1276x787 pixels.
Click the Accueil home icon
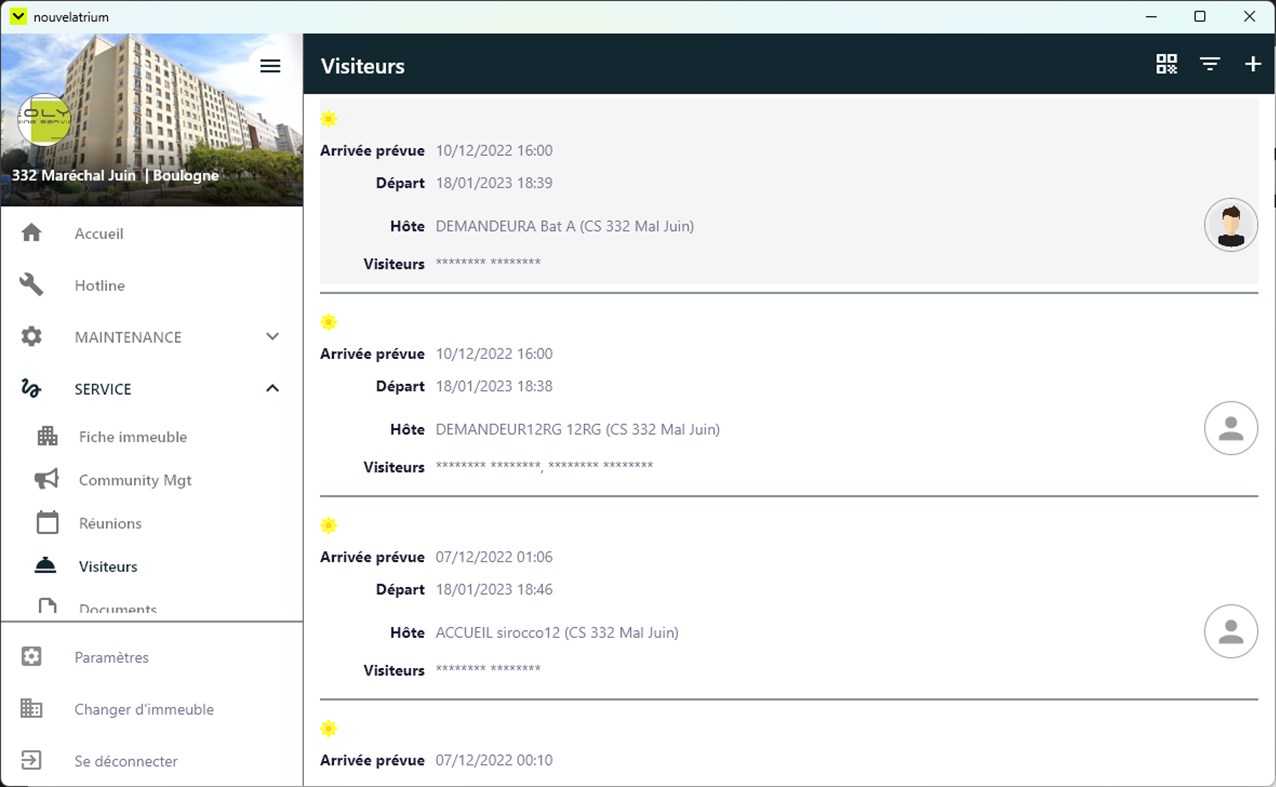(32, 233)
